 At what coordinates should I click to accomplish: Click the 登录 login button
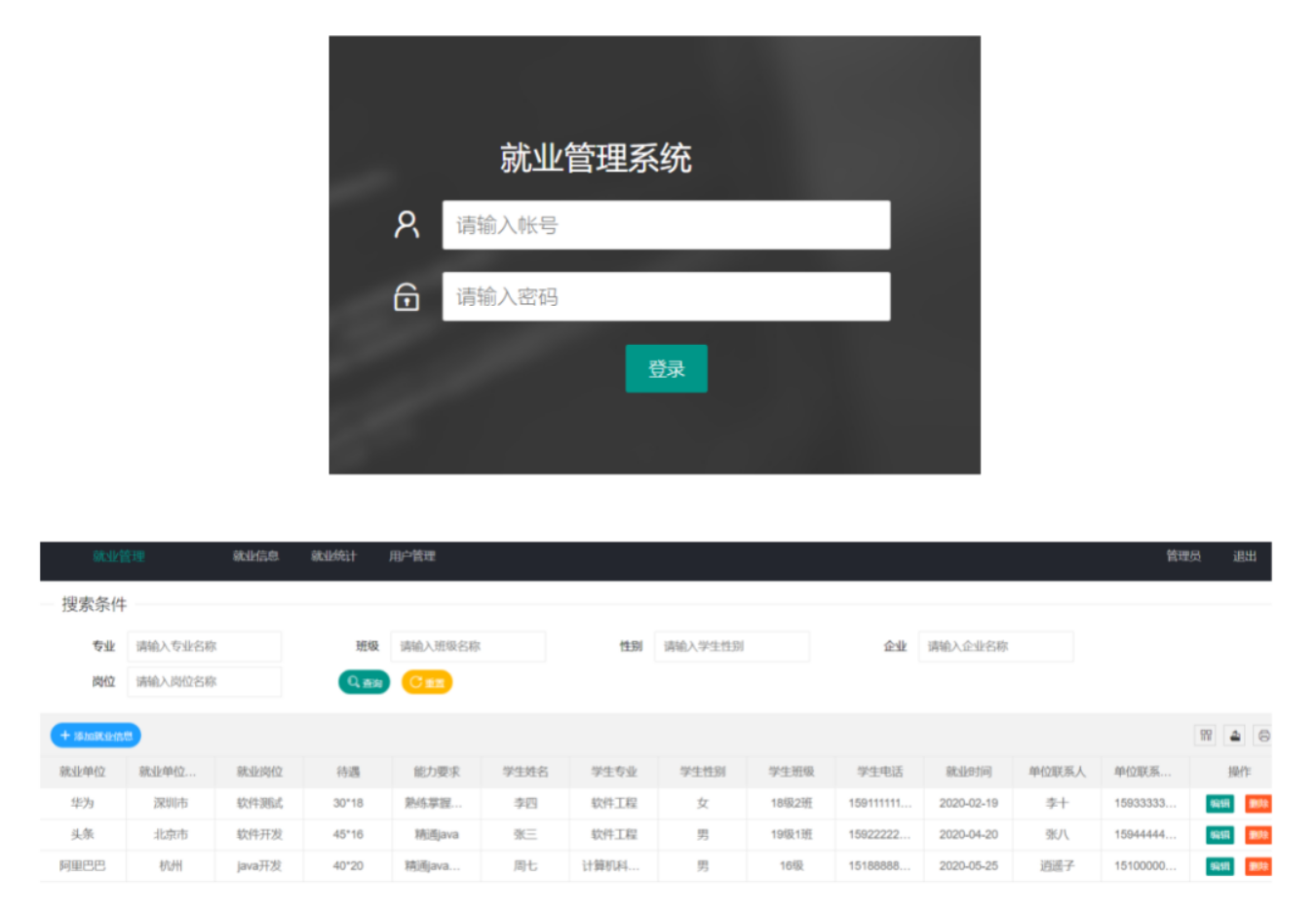pyautogui.click(x=666, y=369)
